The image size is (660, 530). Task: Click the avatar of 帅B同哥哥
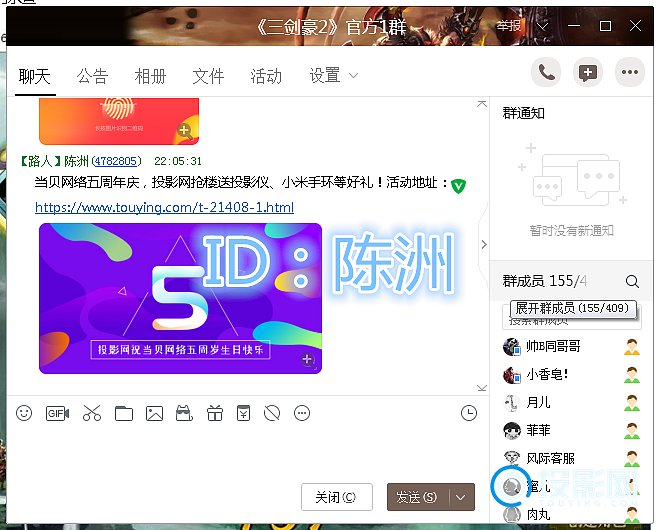click(x=512, y=346)
